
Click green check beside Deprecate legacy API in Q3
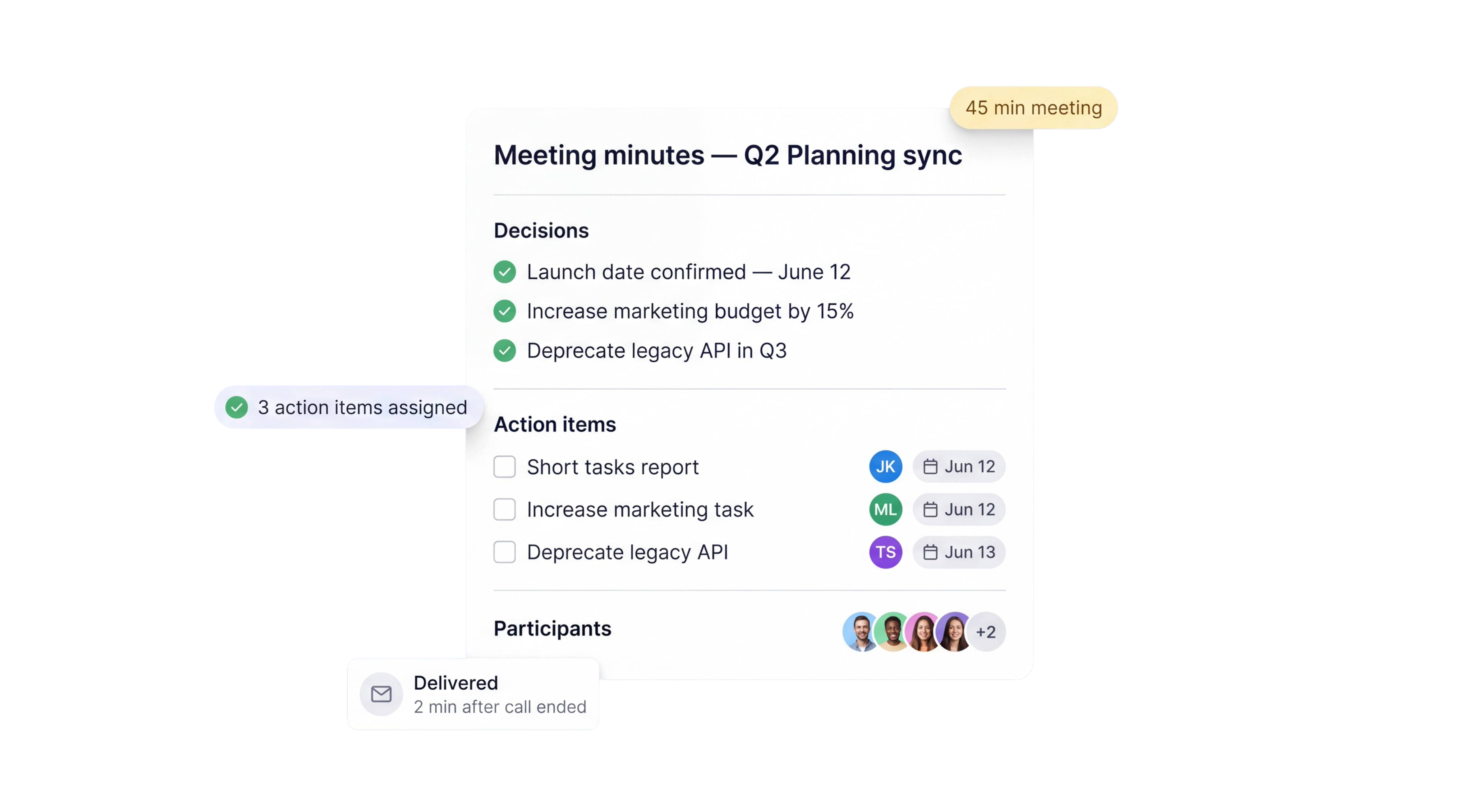(x=505, y=351)
